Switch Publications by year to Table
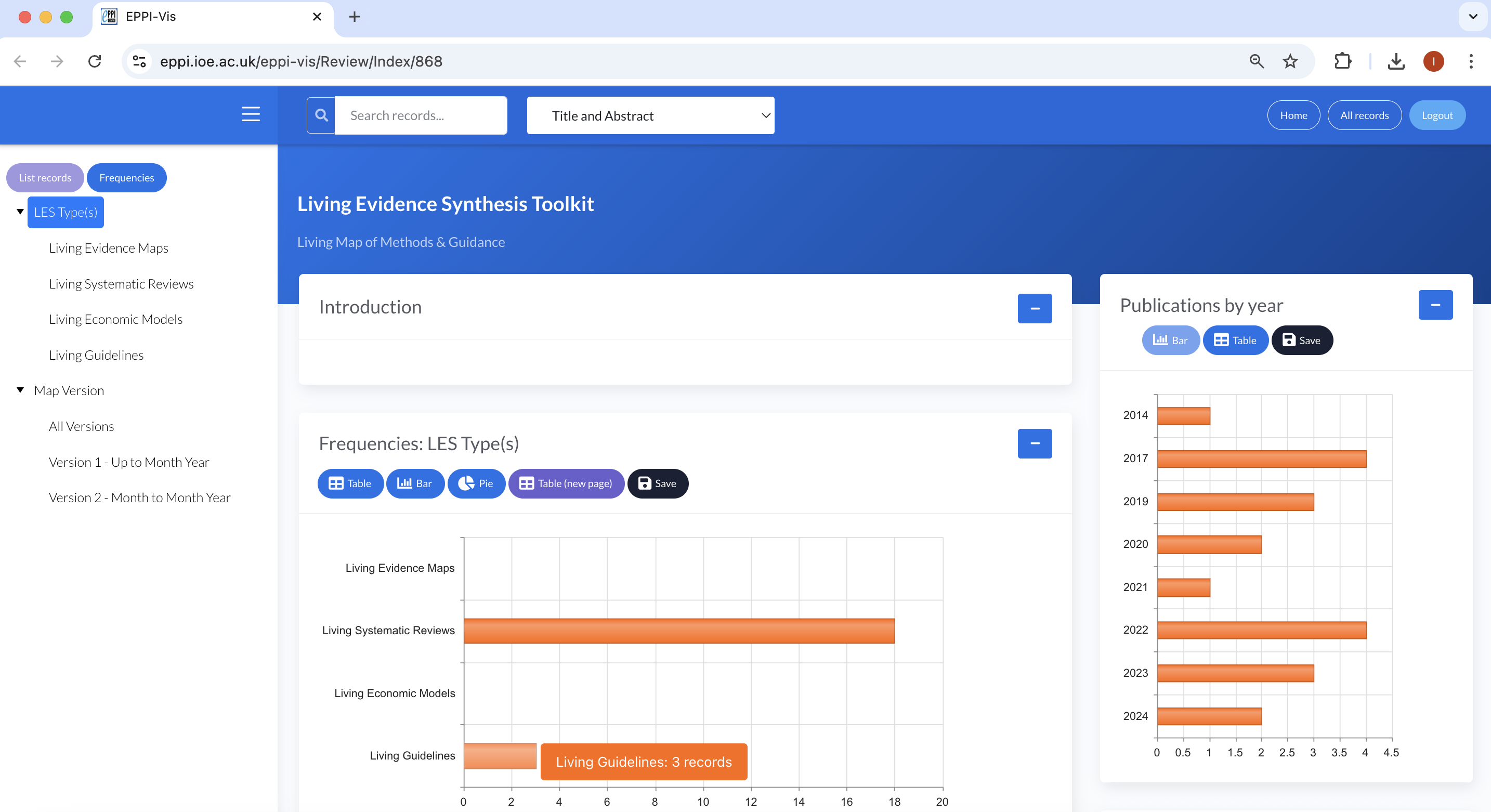 tap(1235, 340)
